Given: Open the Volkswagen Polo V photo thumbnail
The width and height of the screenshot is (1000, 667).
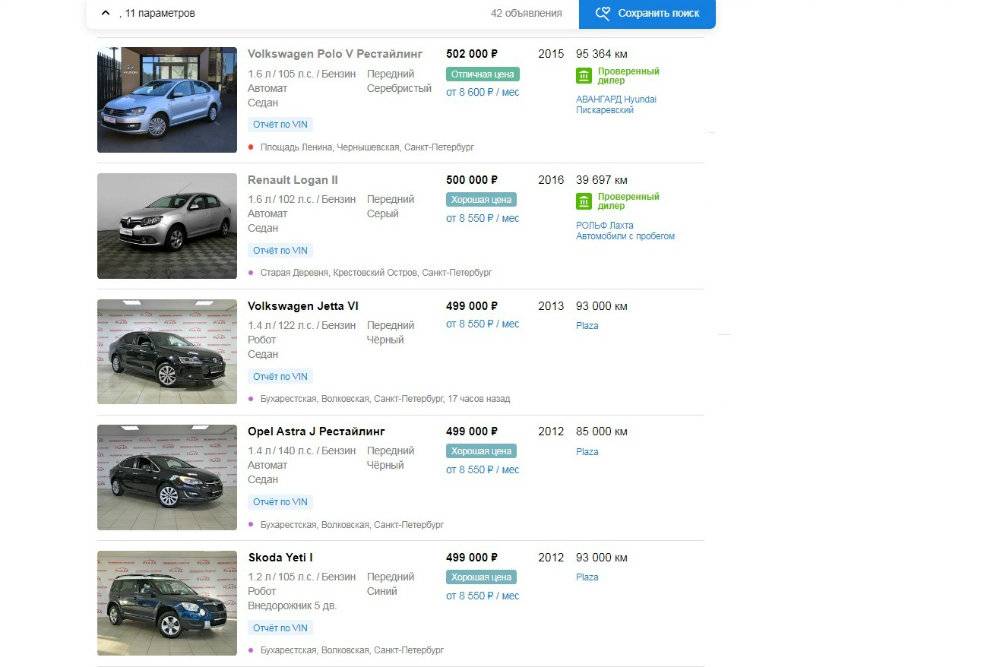Looking at the screenshot, I should pyautogui.click(x=167, y=99).
